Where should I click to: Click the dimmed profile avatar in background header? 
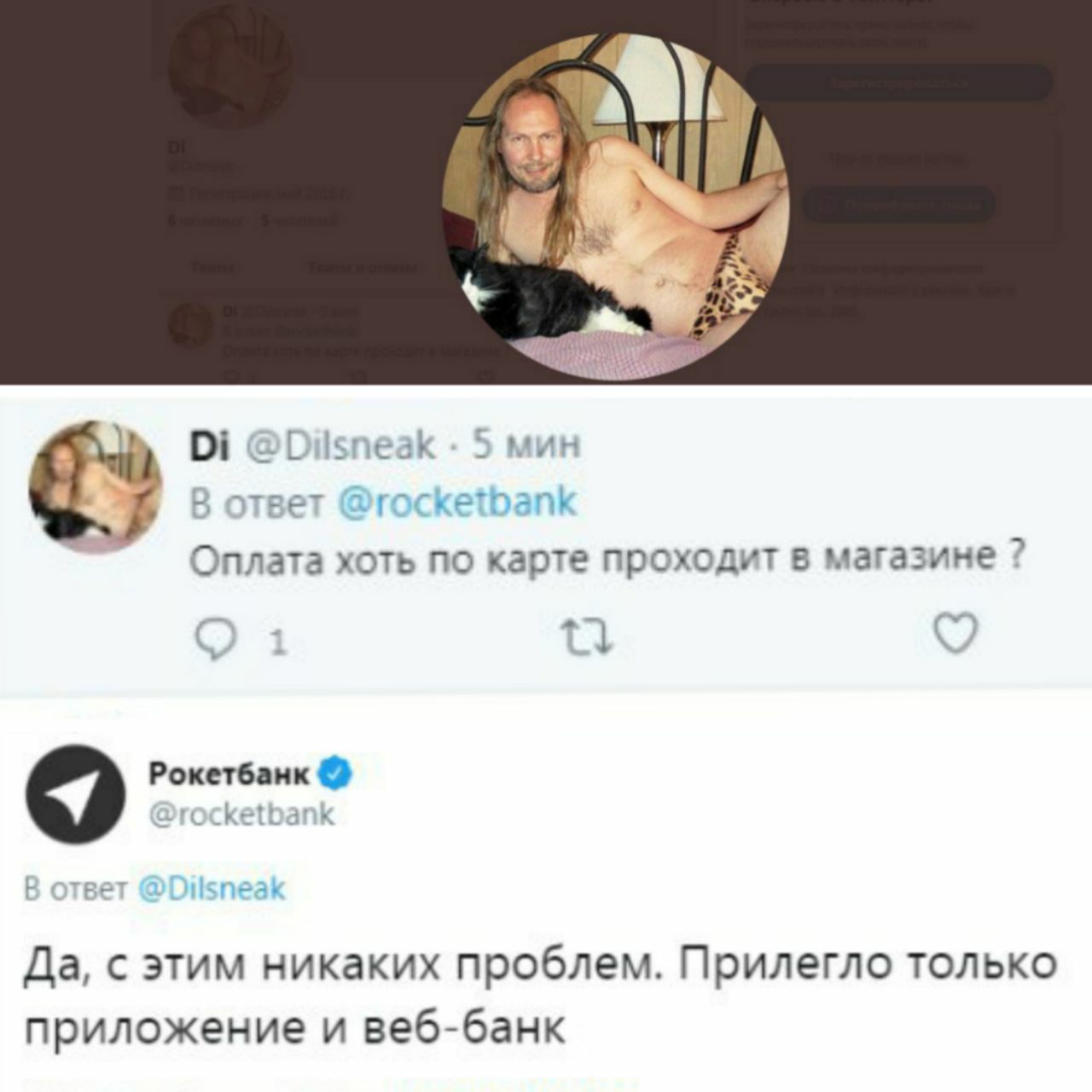click(x=231, y=67)
